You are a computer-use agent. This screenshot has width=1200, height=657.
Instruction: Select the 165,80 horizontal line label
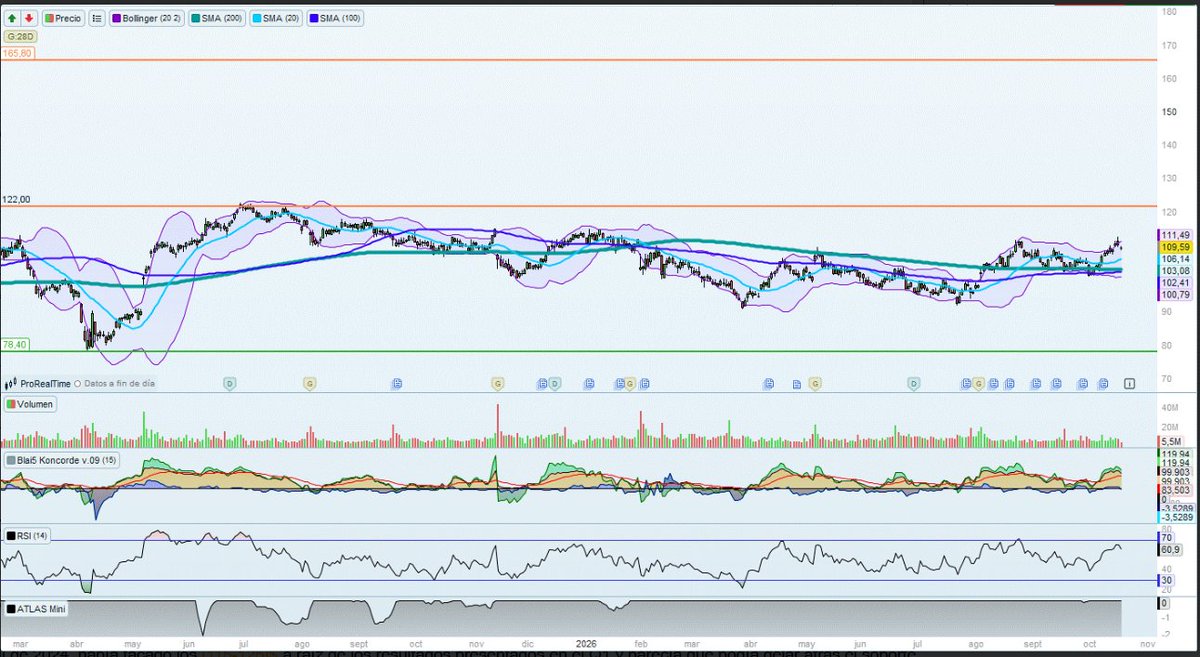pos(17,52)
